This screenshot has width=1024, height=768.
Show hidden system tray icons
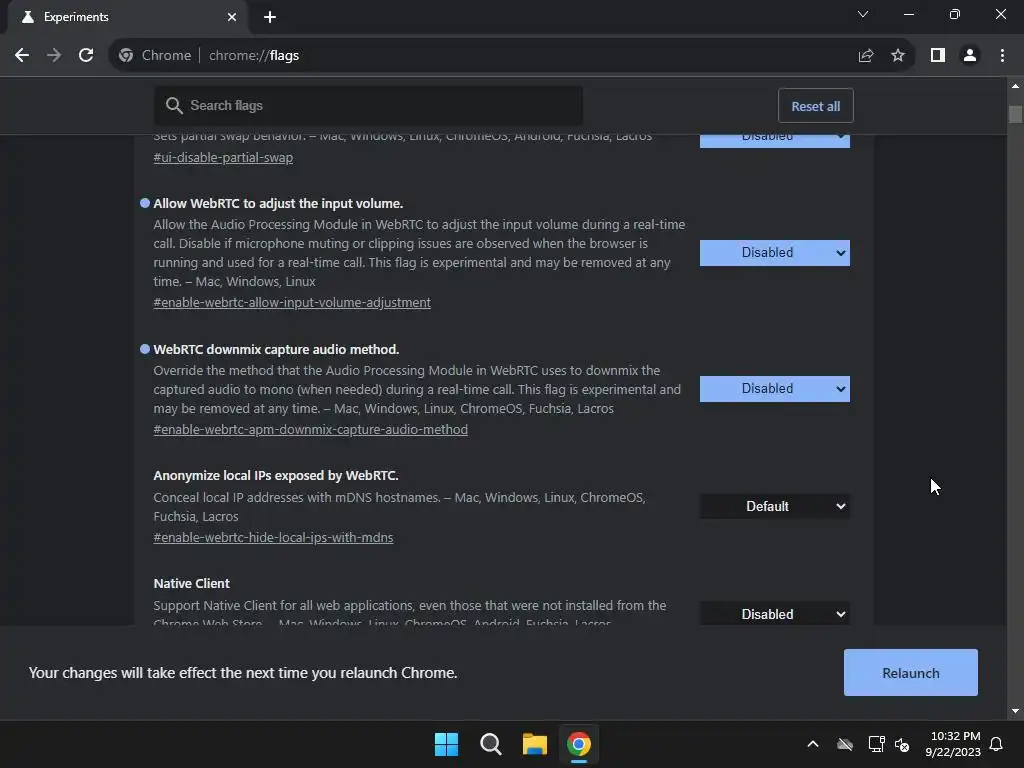pyautogui.click(x=813, y=744)
